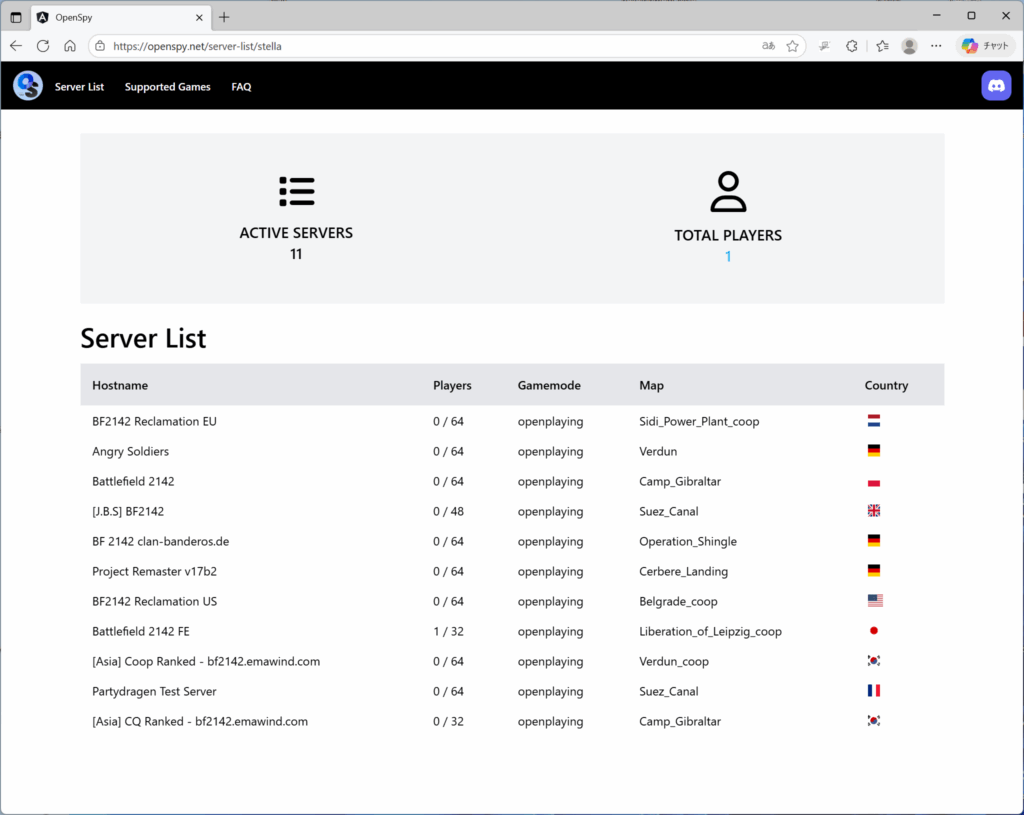Screen dimensions: 1024x815
Task: Open the Copilot chat button
Action: (985, 46)
